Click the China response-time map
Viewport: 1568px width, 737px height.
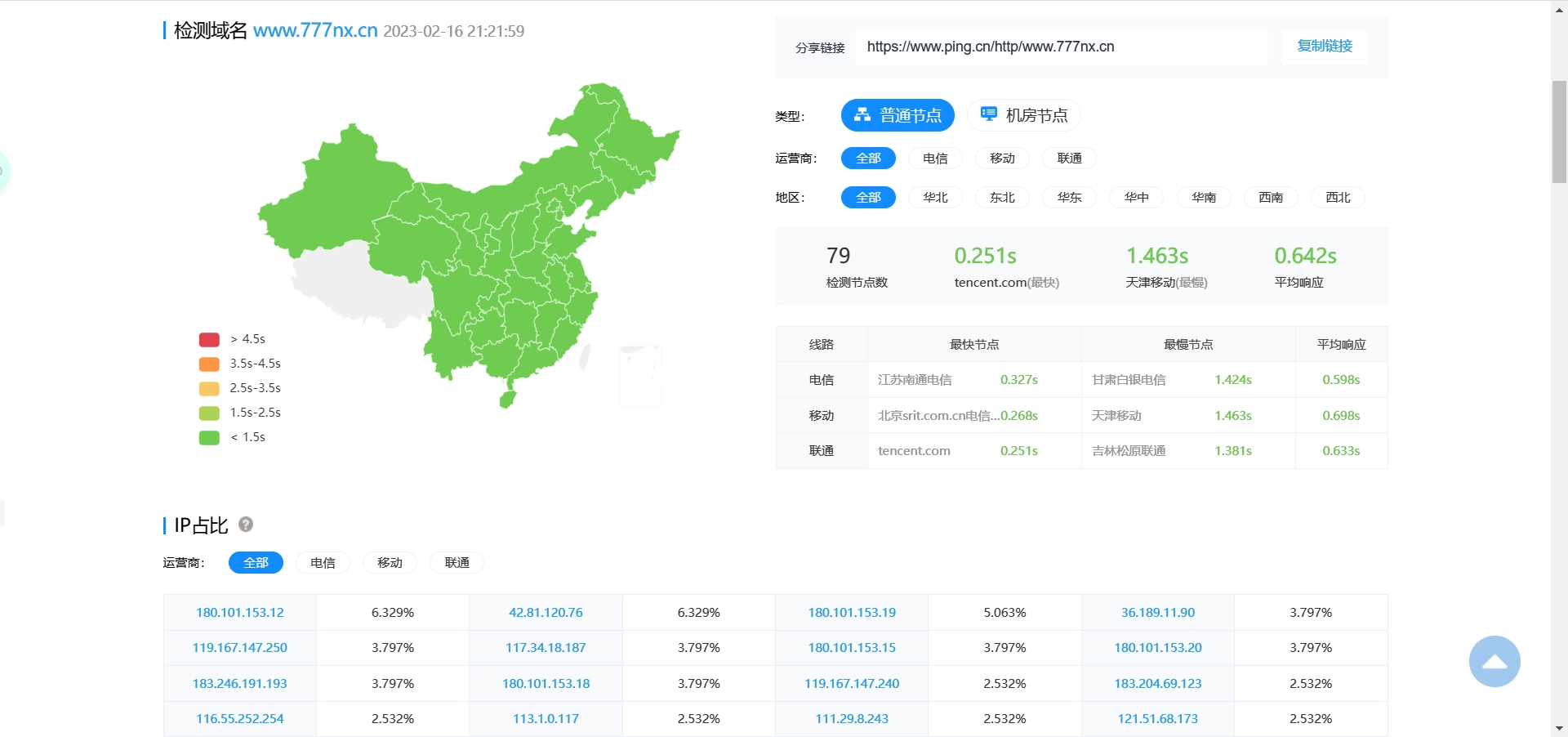(x=468, y=245)
